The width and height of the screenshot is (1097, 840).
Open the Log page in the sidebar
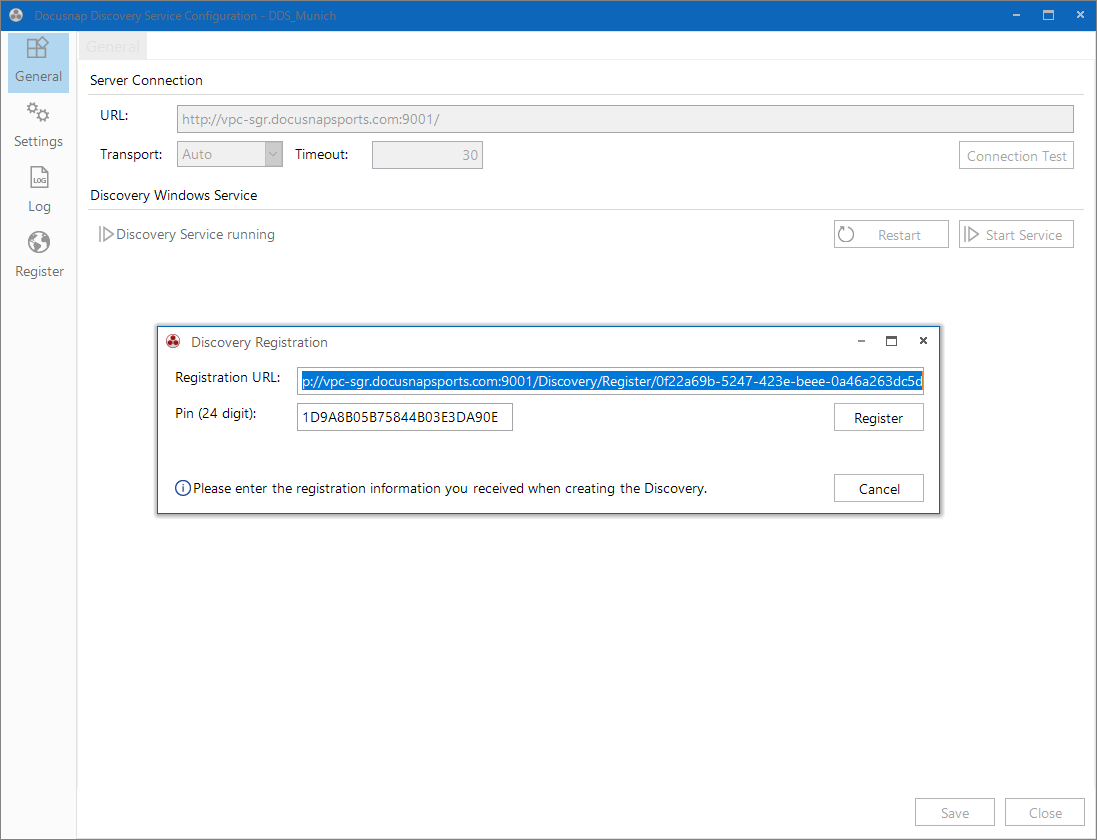(x=38, y=190)
